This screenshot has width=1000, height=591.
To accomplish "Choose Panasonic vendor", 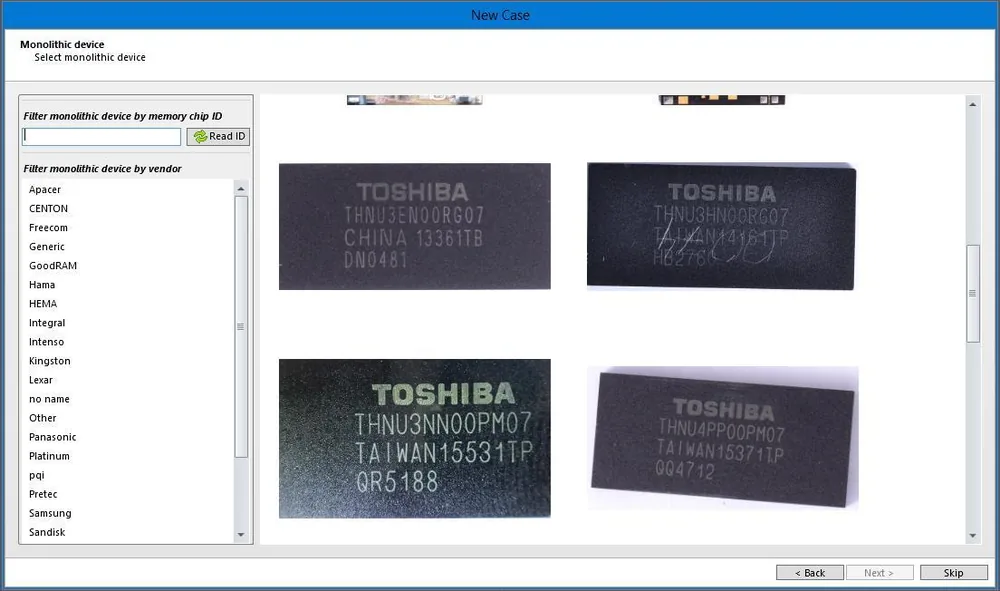I will [x=52, y=437].
